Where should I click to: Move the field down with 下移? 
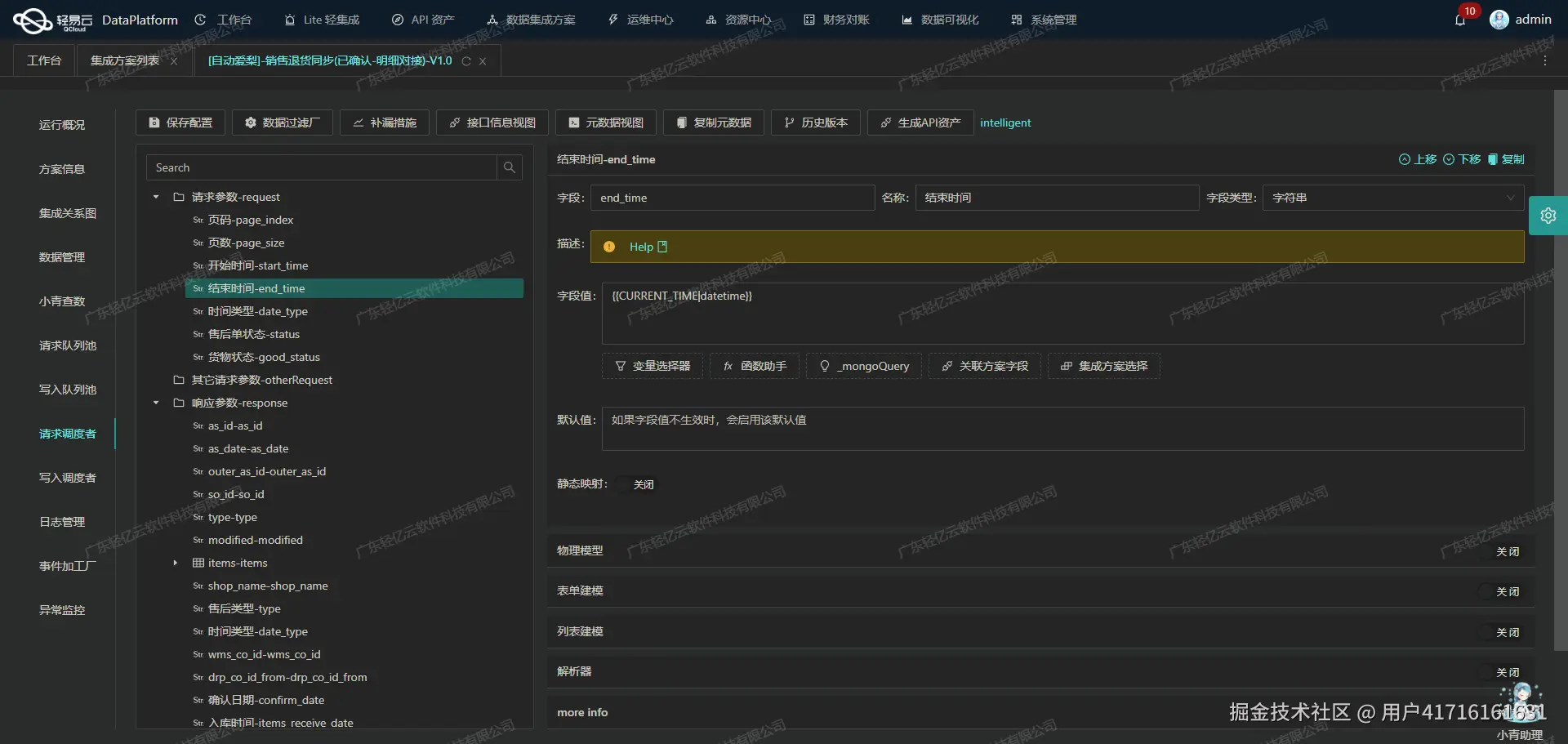[1462, 159]
